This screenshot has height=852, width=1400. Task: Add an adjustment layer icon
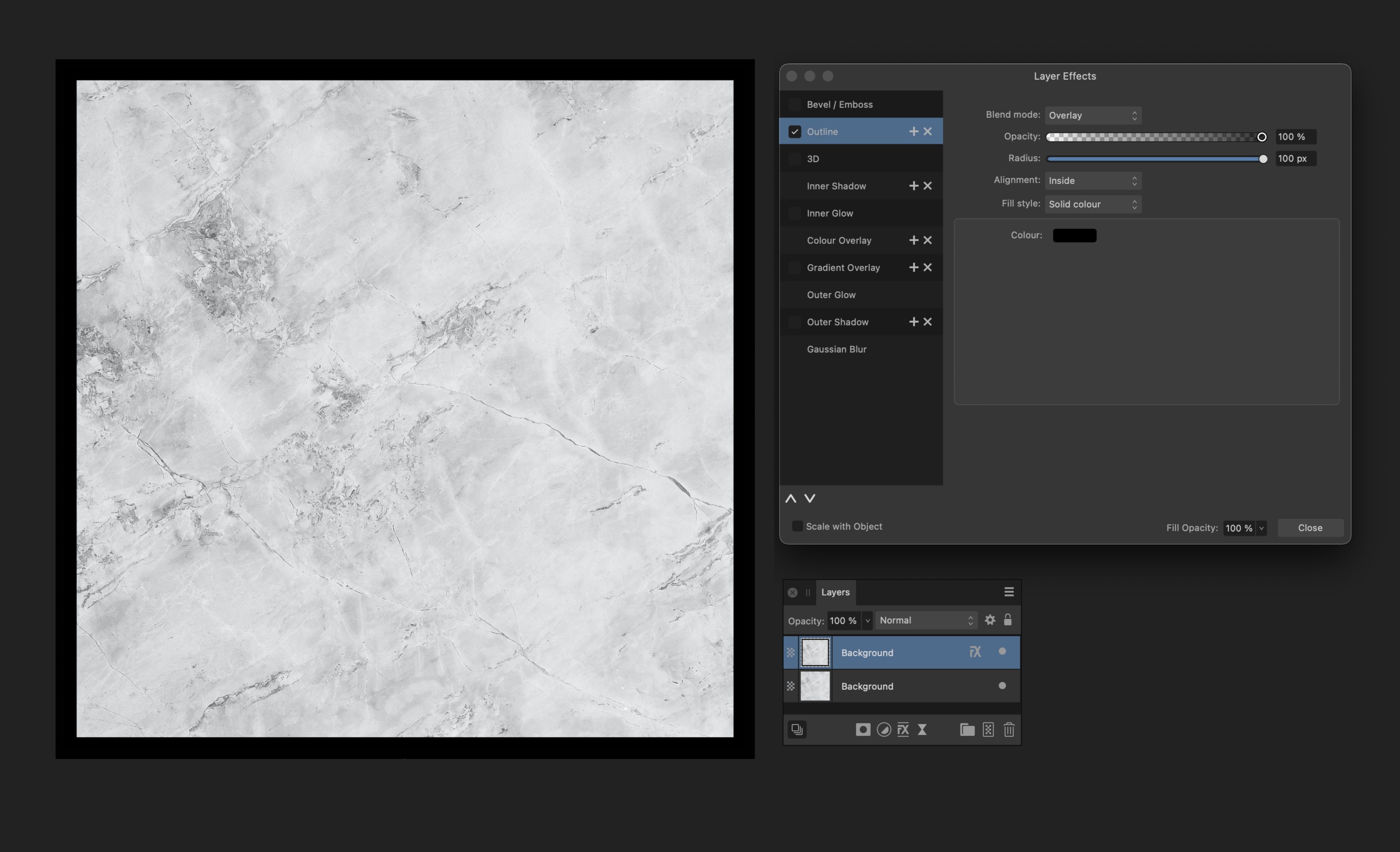(883, 730)
